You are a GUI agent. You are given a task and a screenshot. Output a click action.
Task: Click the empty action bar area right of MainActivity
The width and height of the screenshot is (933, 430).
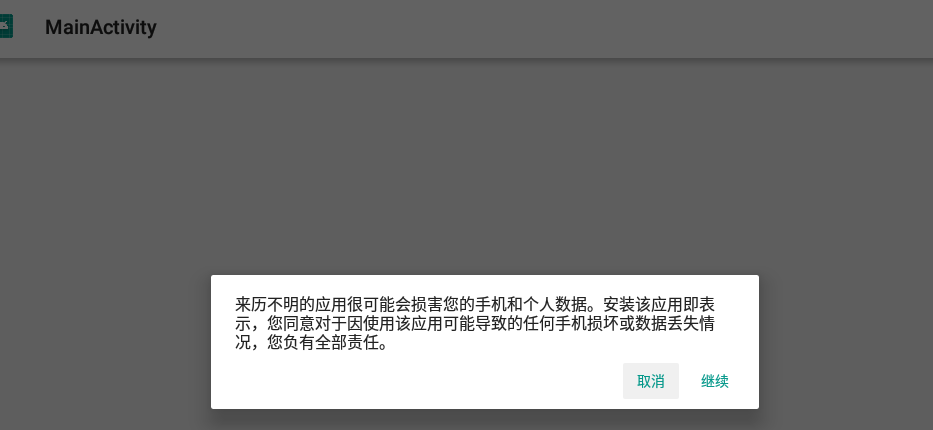[536, 29]
